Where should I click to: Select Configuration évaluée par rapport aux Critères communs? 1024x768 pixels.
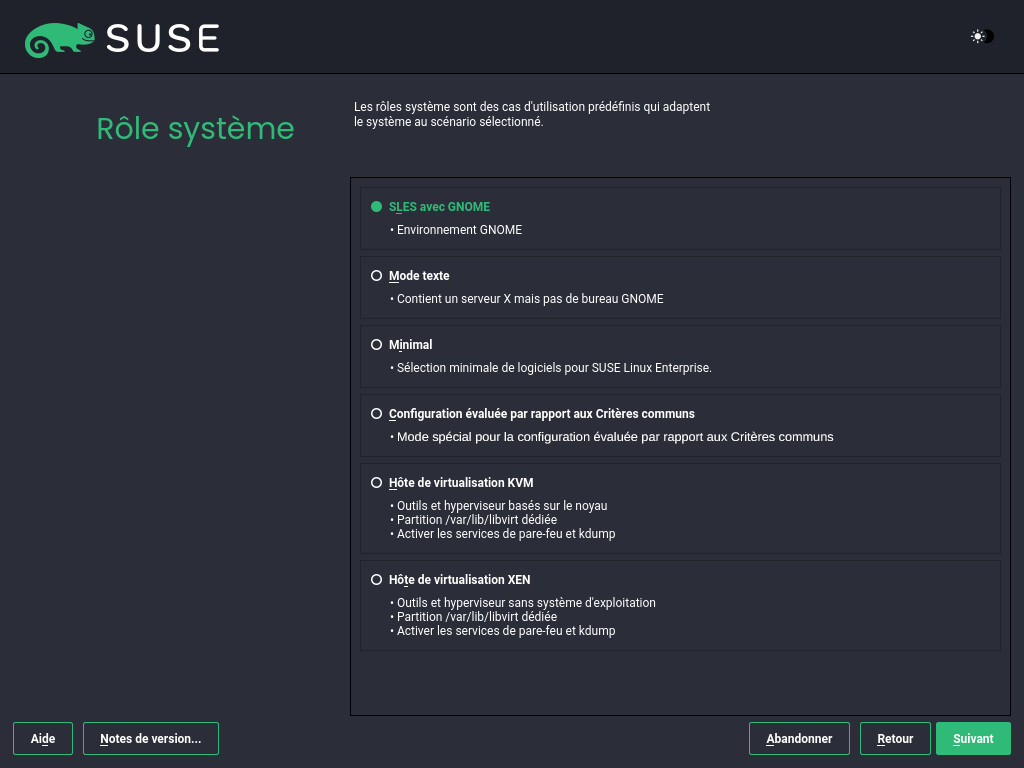click(x=376, y=413)
